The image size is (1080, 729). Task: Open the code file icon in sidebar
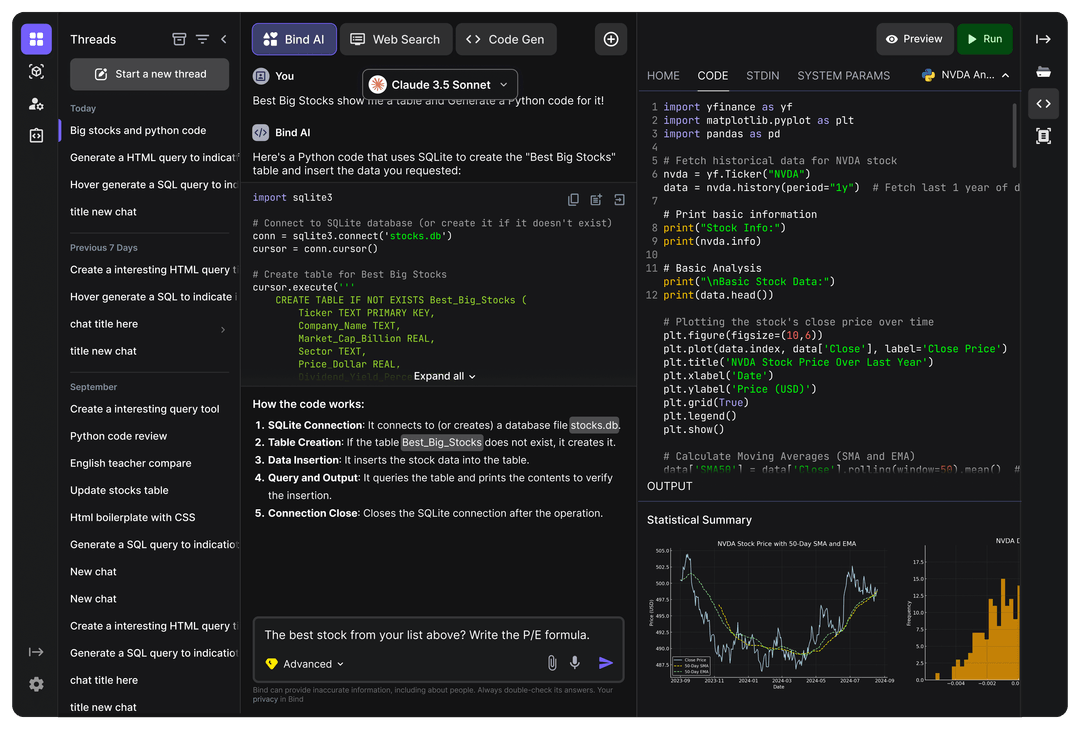(x=37, y=136)
